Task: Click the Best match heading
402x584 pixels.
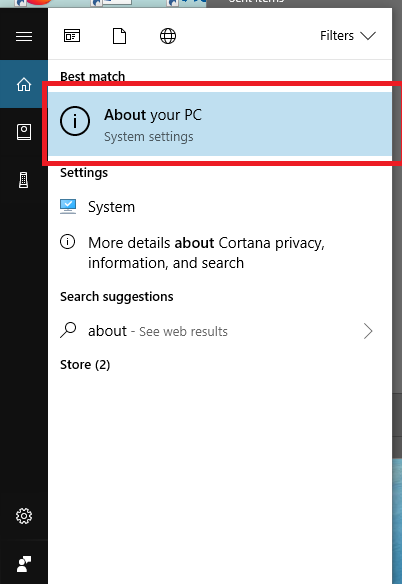Action: click(x=92, y=76)
